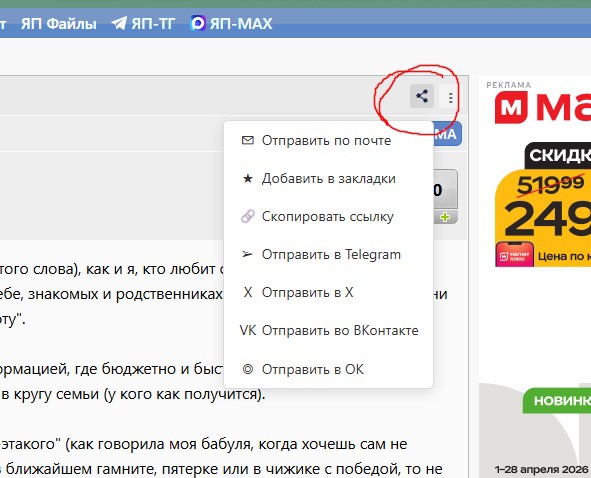Click the chain link icon
This screenshot has height=478, width=591.
point(248,216)
